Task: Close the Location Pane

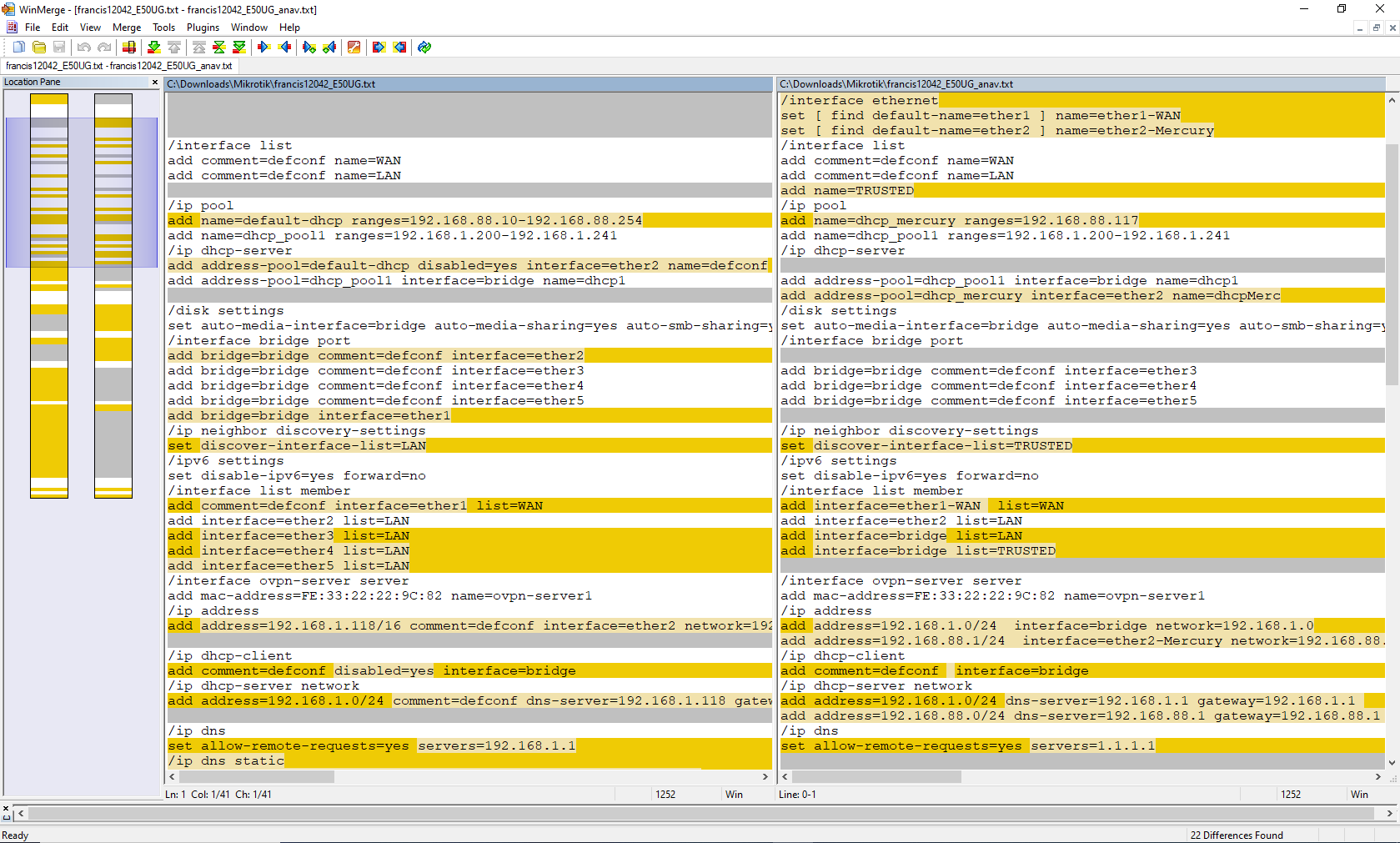Action: pyautogui.click(x=155, y=82)
